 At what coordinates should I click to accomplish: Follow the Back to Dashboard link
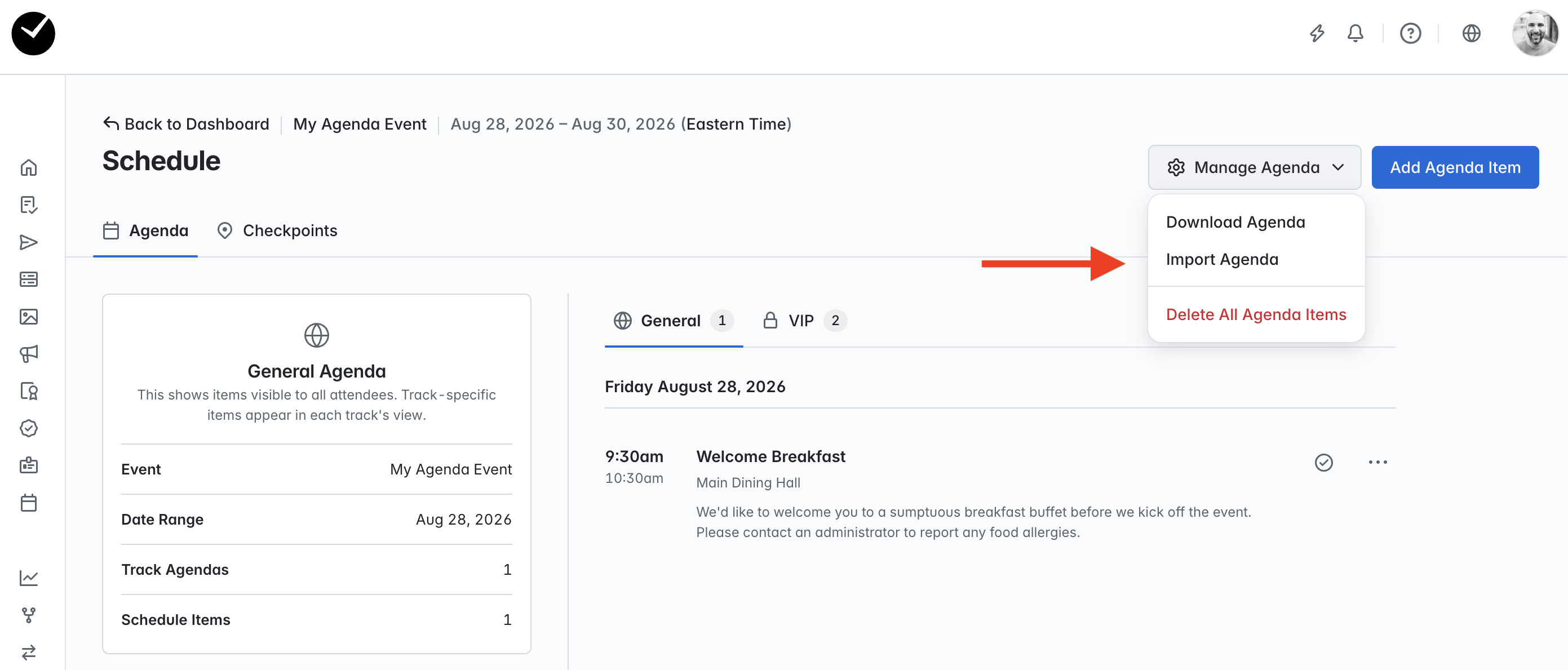185,124
